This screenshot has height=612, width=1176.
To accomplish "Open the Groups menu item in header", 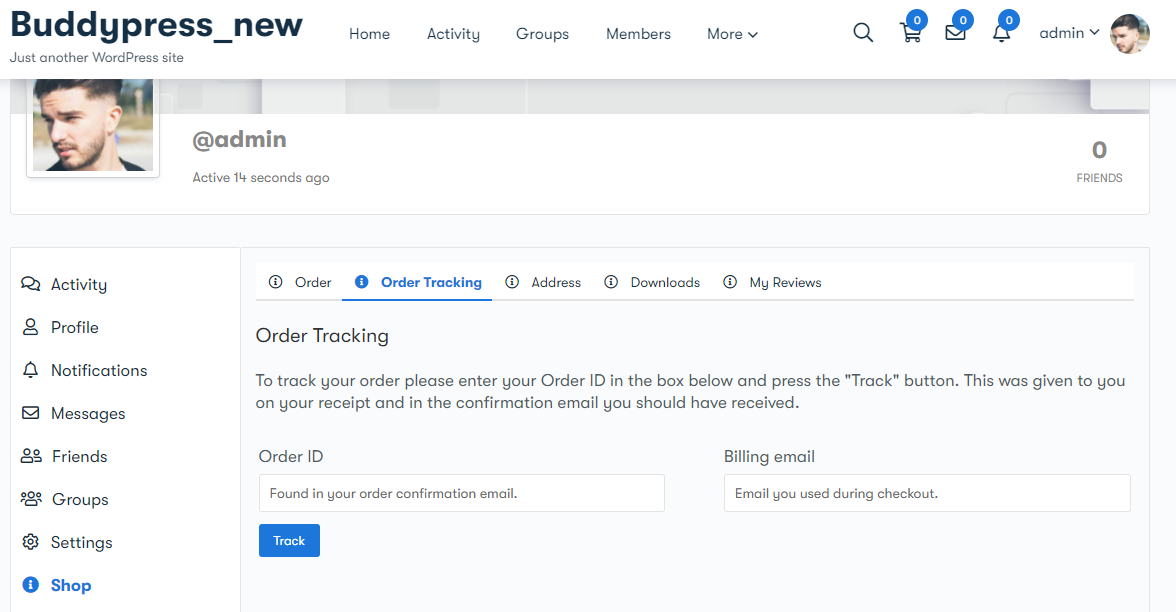I will (x=542, y=34).
